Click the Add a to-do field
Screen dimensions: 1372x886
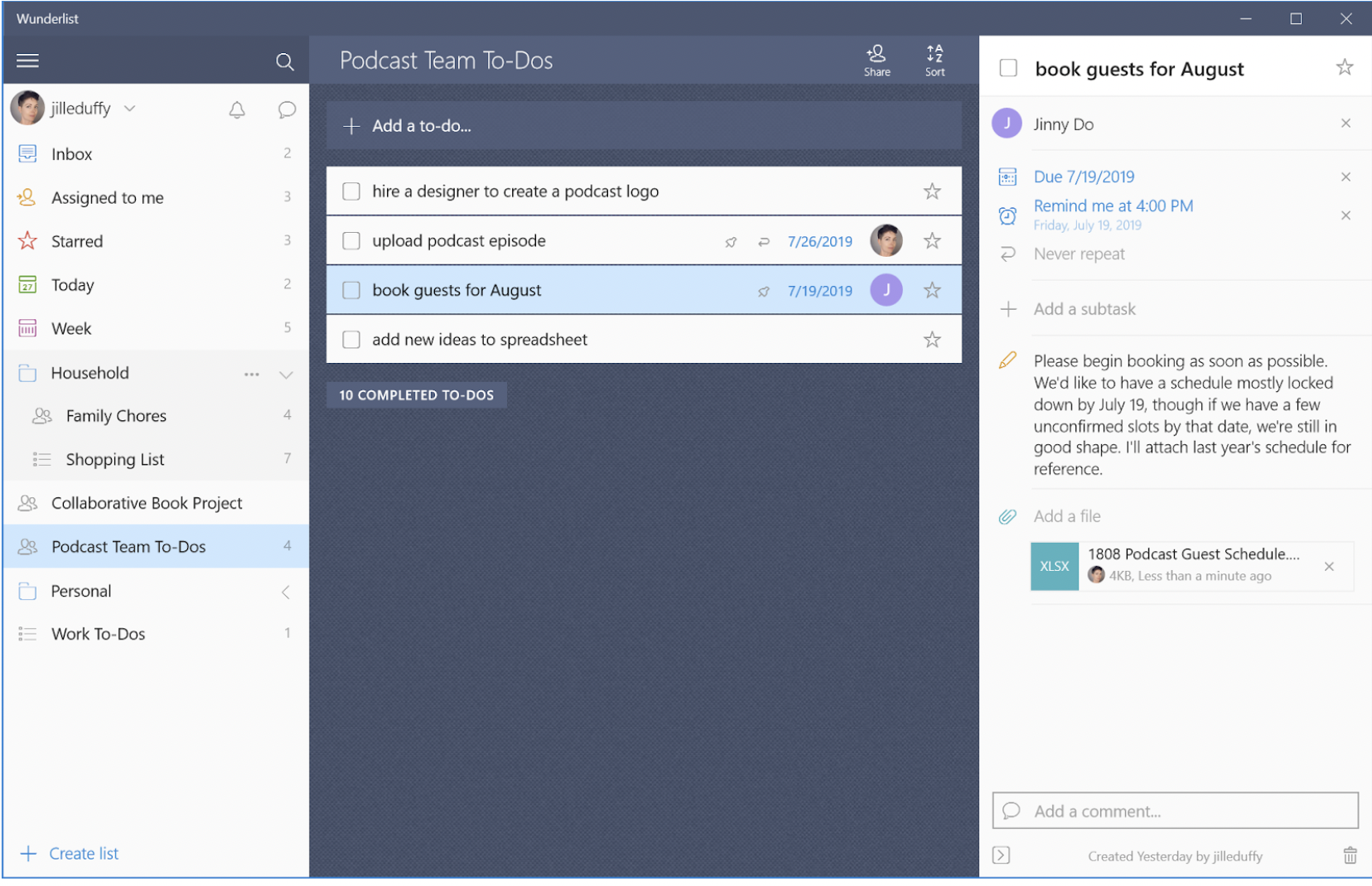[644, 126]
